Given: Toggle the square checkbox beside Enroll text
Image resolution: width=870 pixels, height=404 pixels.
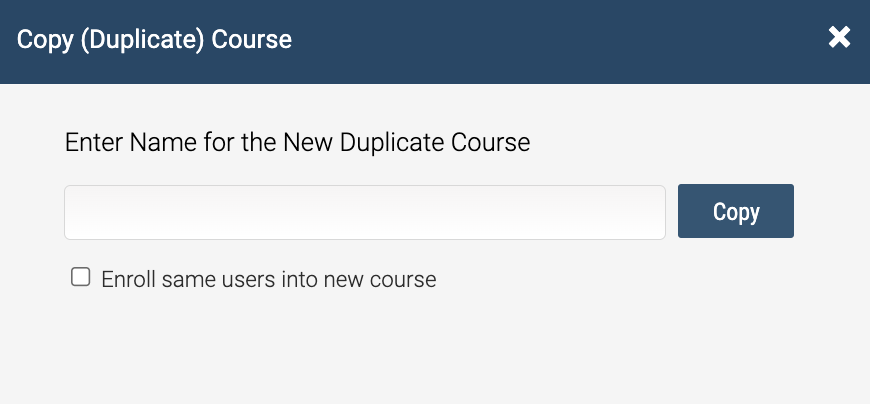Looking at the screenshot, I should point(80,277).
